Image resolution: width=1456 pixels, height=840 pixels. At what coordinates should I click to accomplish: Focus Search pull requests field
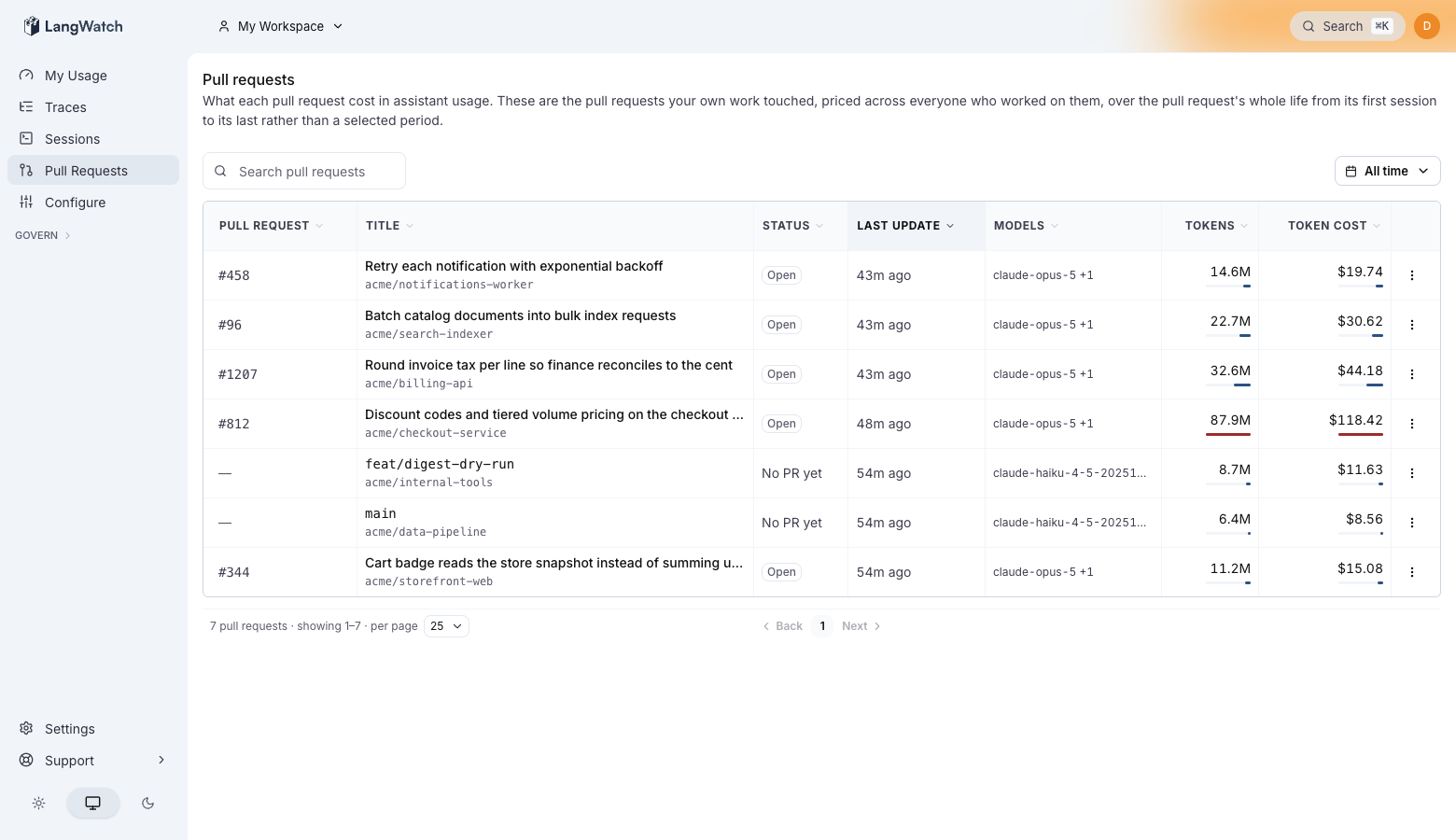pos(304,171)
